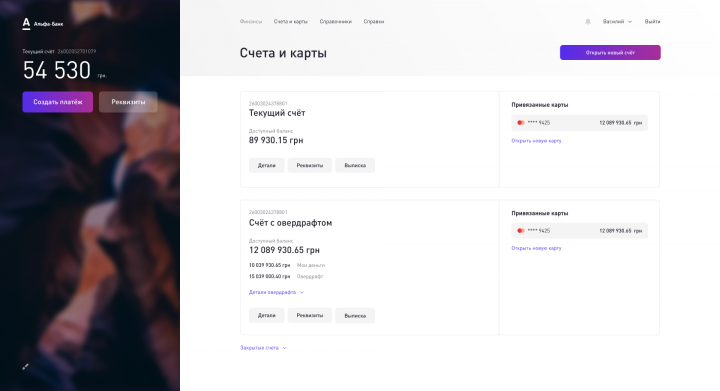Click Открыть новый счёт button
Image resolution: width=720 pixels, height=391 pixels.
click(x=610, y=52)
